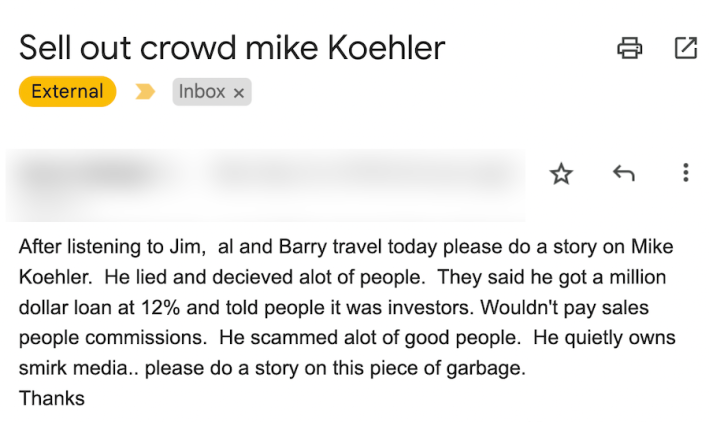
Task: Click the yellow External tag
Action: [67, 91]
